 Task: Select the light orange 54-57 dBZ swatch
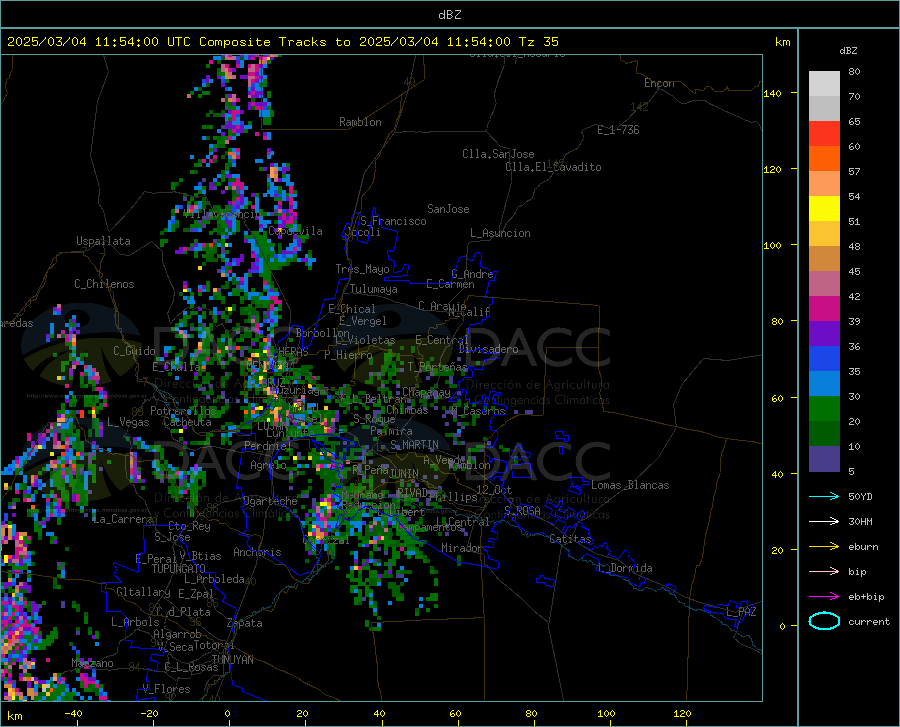pyautogui.click(x=824, y=184)
